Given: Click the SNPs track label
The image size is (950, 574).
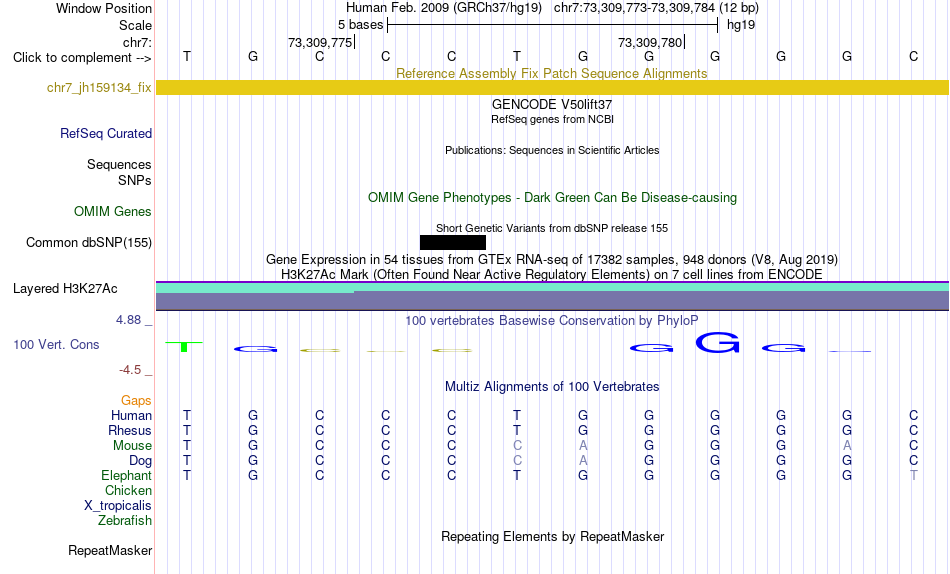Looking at the screenshot, I should pos(135,181).
